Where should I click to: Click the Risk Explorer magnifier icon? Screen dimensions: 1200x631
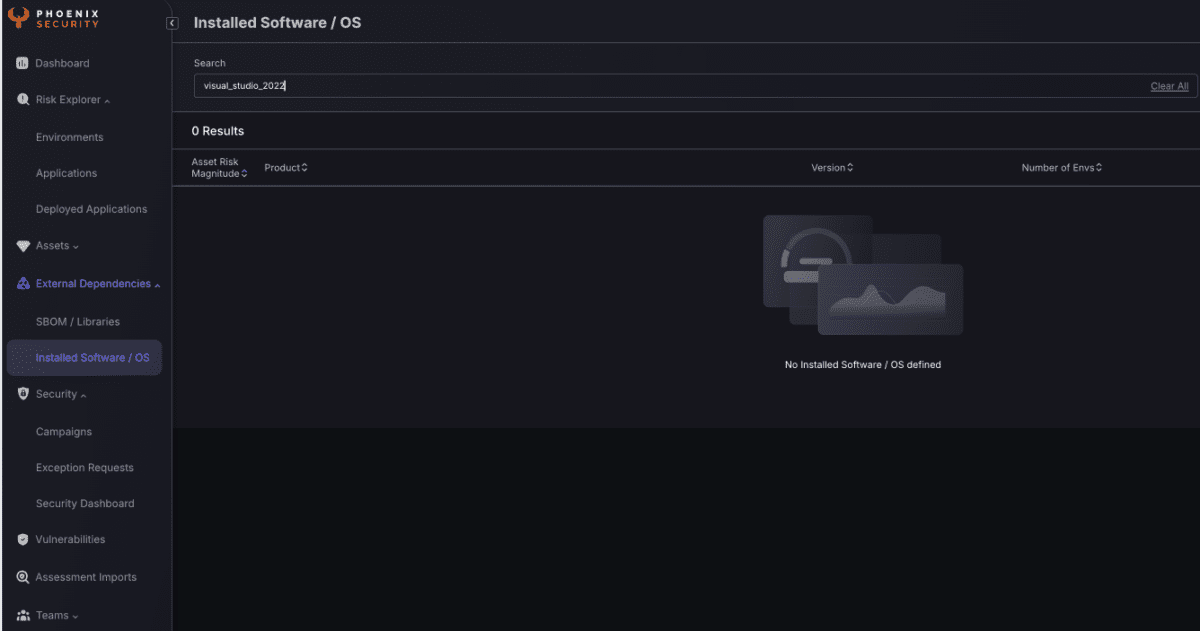[x=23, y=100]
